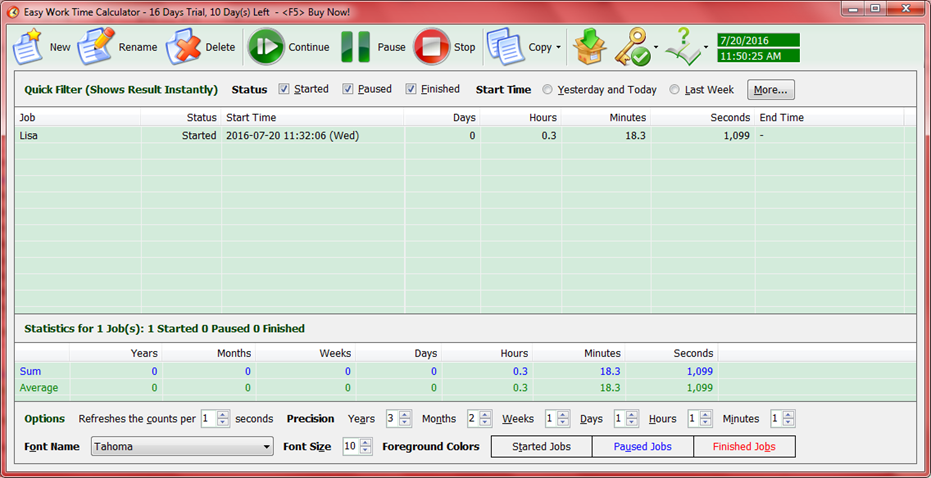Select the Last Week radio button
The image size is (931, 478).
coord(674,90)
